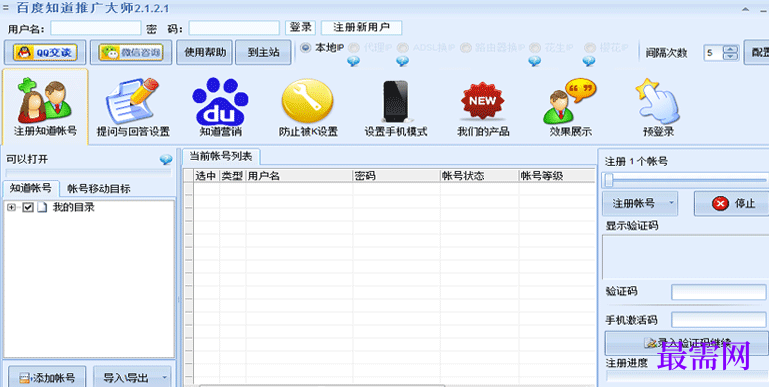Switch to 帐号移动目标 tab
This screenshot has width=769, height=387.
pos(99,189)
